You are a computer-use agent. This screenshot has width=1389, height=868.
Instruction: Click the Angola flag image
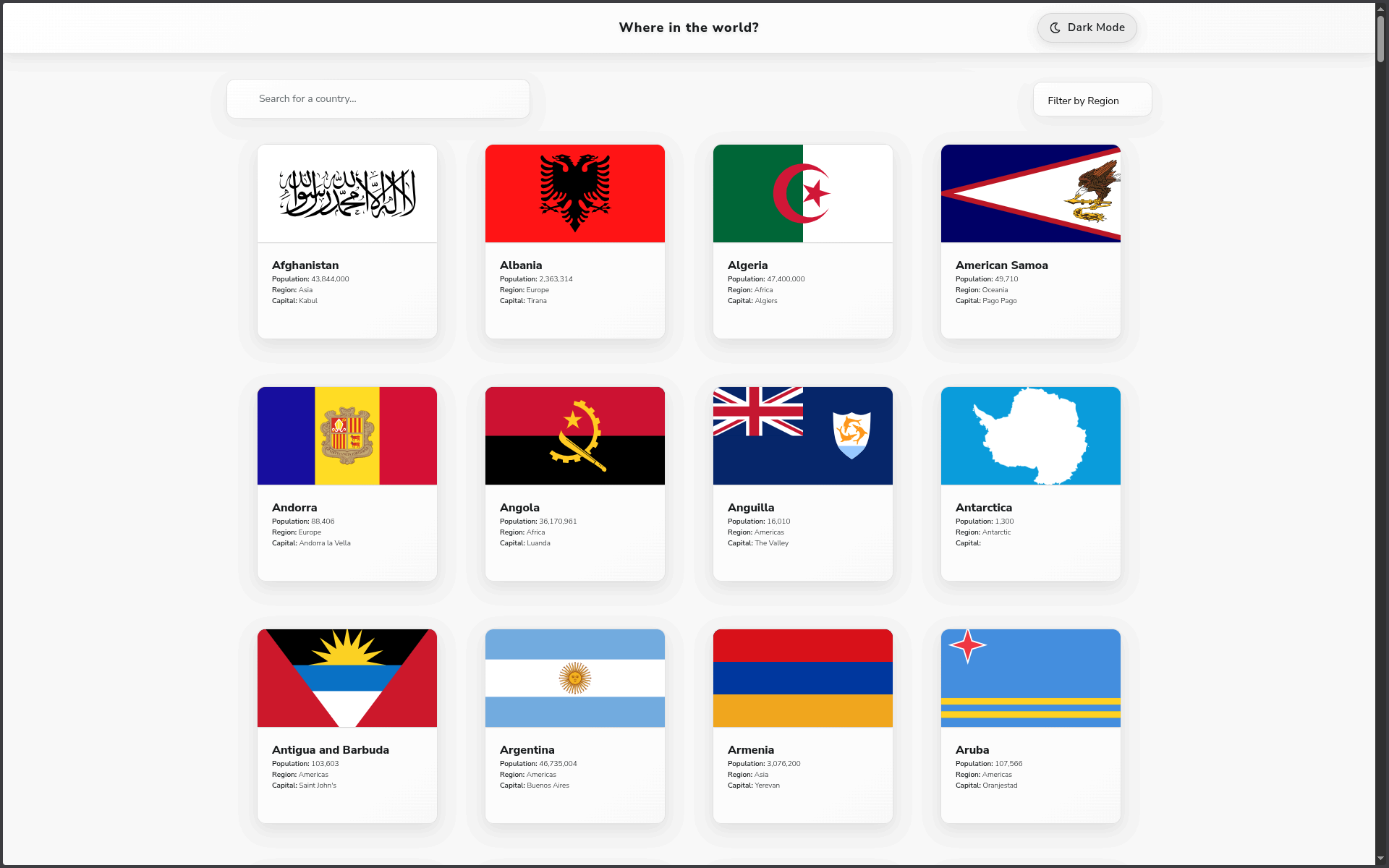click(x=574, y=435)
